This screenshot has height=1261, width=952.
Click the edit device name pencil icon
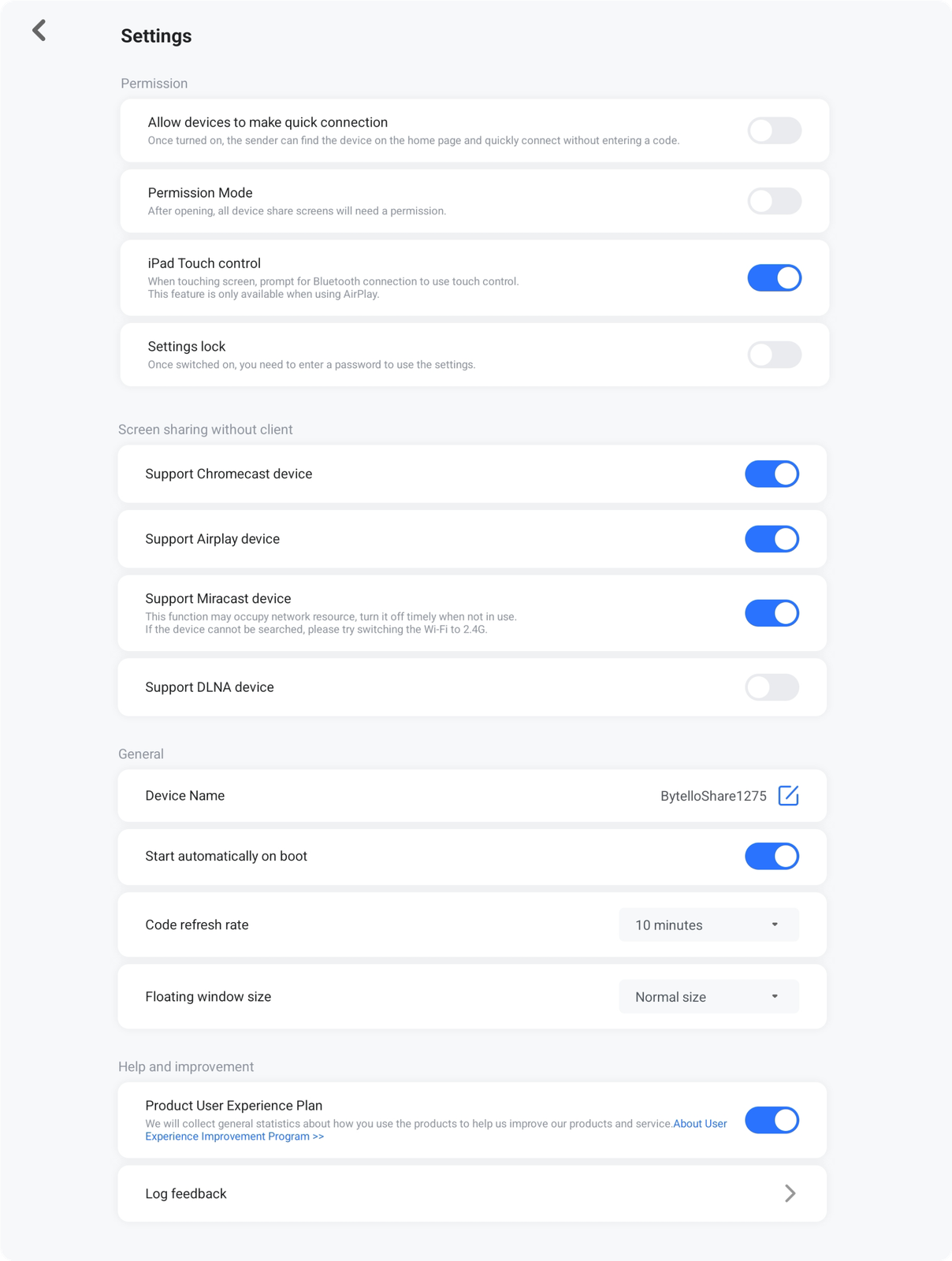coord(788,795)
